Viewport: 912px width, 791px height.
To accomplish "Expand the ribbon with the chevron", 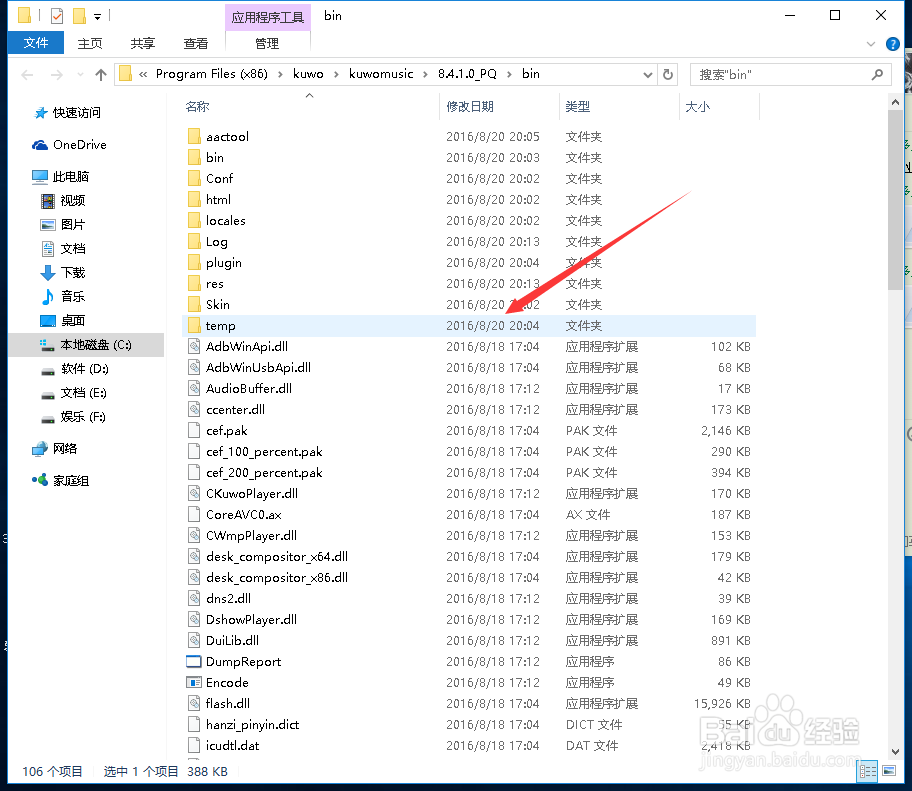I will coord(871,44).
